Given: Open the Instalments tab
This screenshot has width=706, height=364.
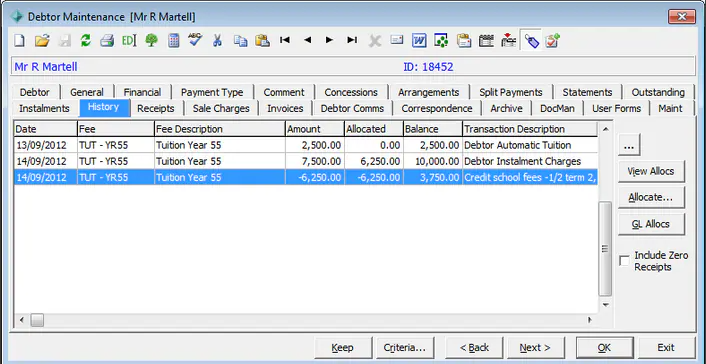Looking at the screenshot, I should pos(45,109).
